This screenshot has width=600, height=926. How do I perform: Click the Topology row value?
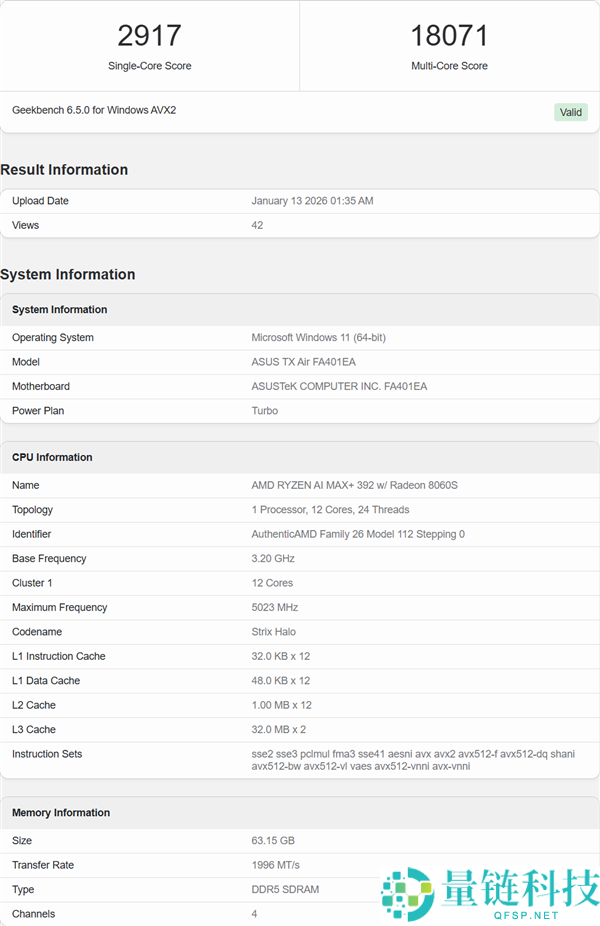330,510
